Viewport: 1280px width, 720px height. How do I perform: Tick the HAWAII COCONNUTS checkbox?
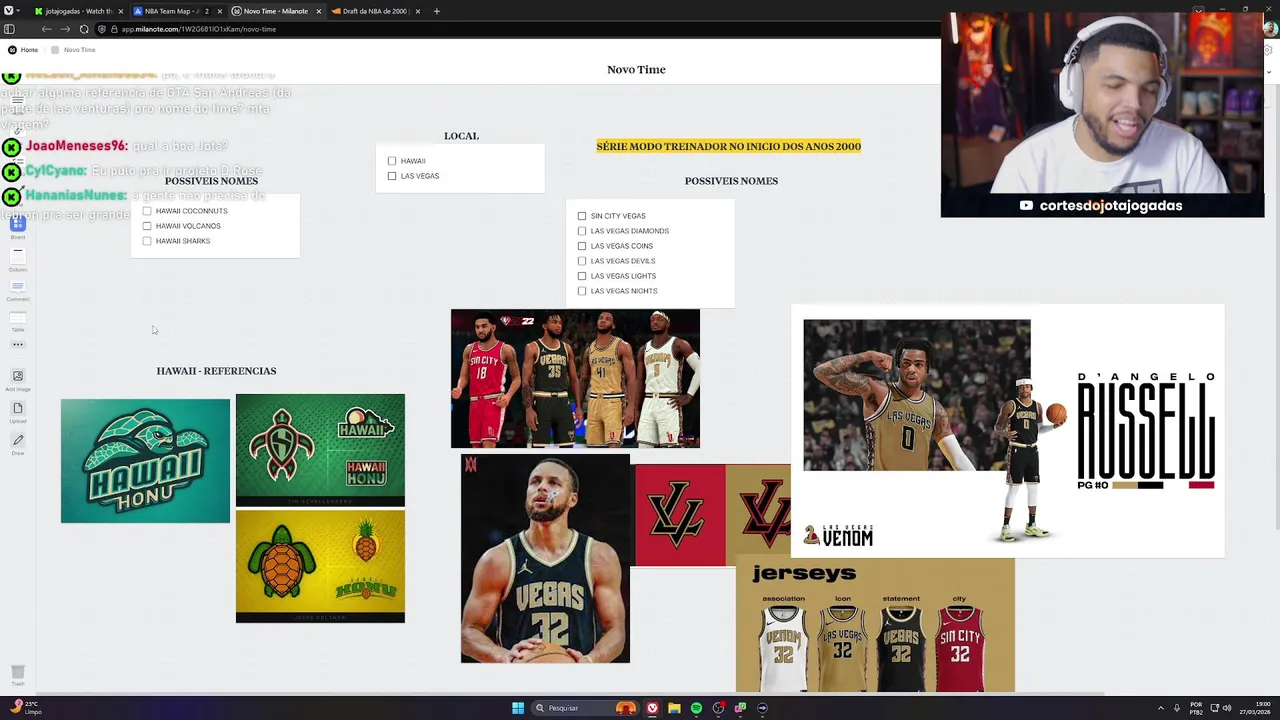147,211
